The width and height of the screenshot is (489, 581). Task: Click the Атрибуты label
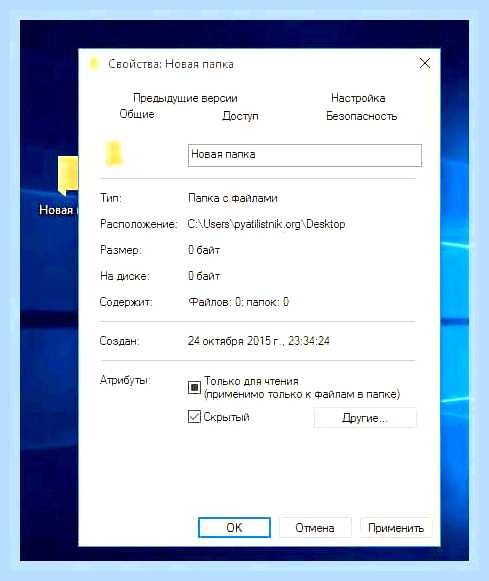tap(125, 380)
